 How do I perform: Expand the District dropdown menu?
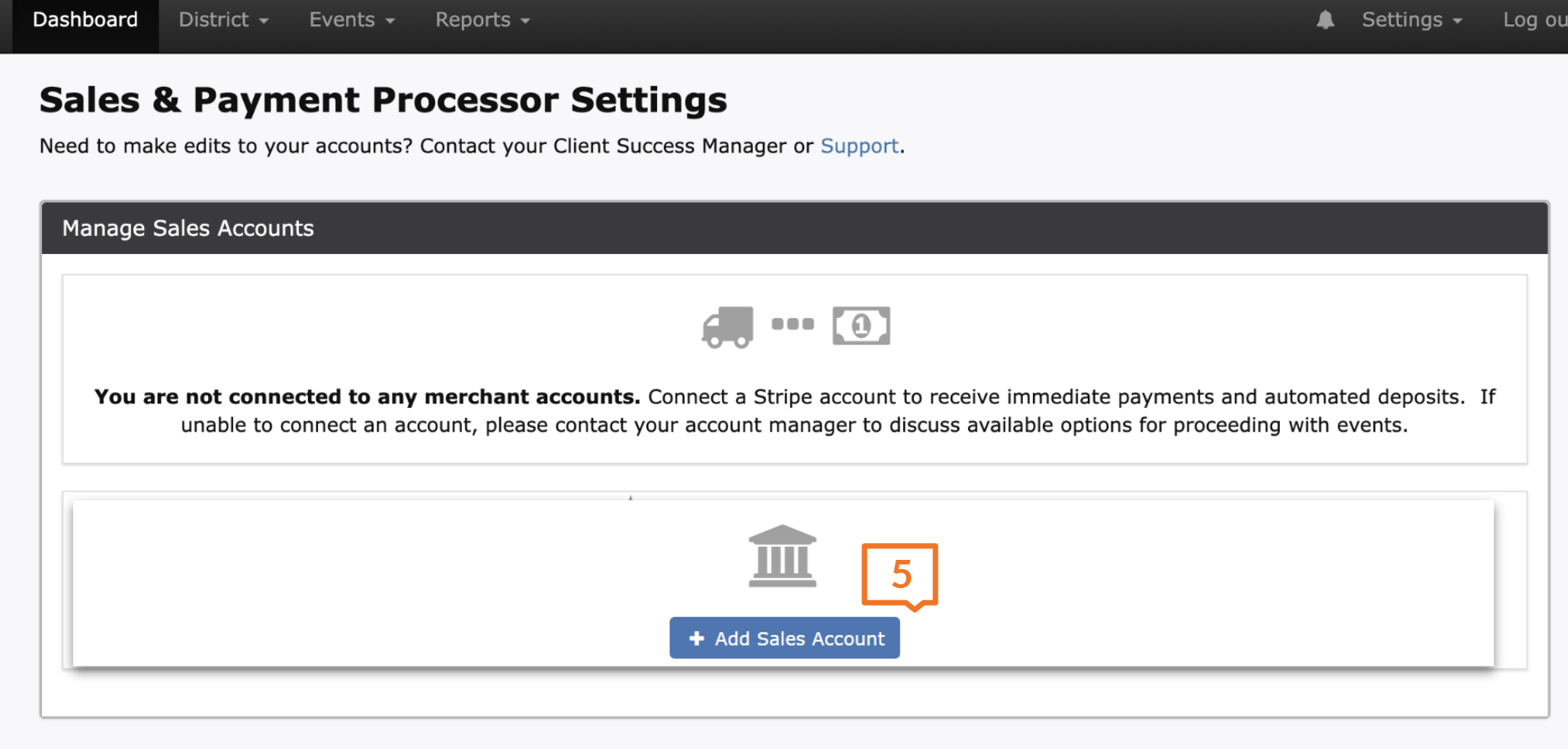(x=223, y=20)
